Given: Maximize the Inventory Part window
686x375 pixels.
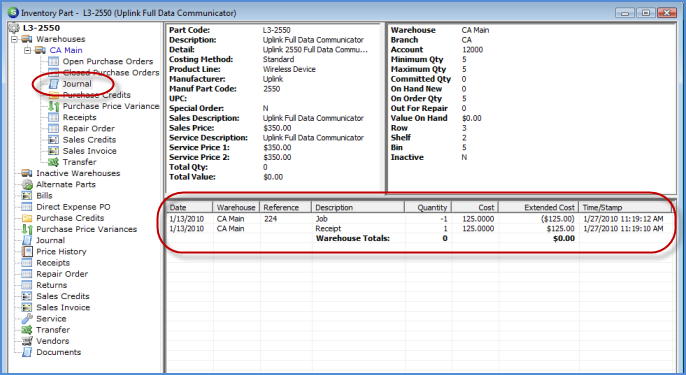Looking at the screenshot, I should pyautogui.click(x=645, y=13).
